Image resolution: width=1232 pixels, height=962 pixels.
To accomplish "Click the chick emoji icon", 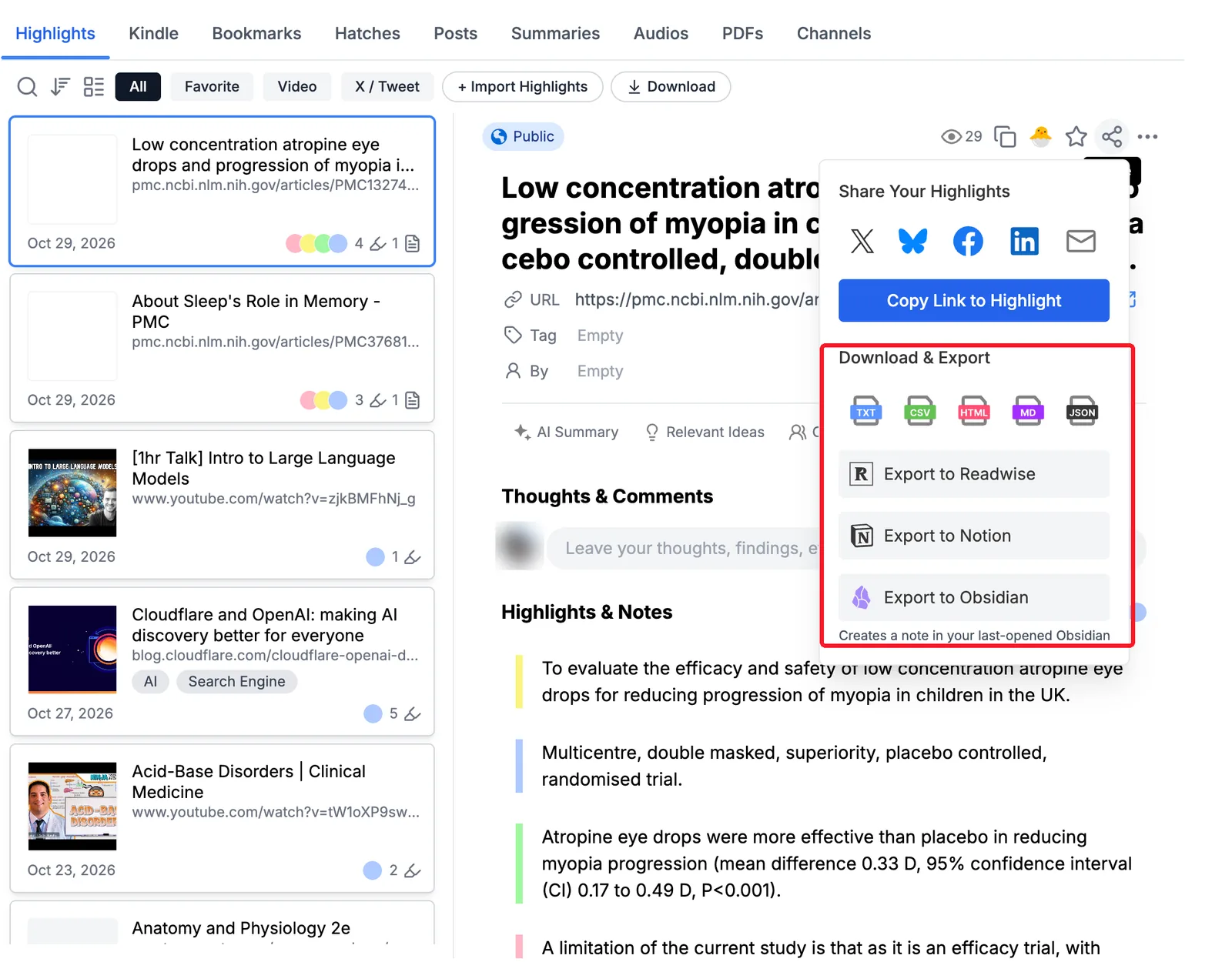I will coord(1040,136).
